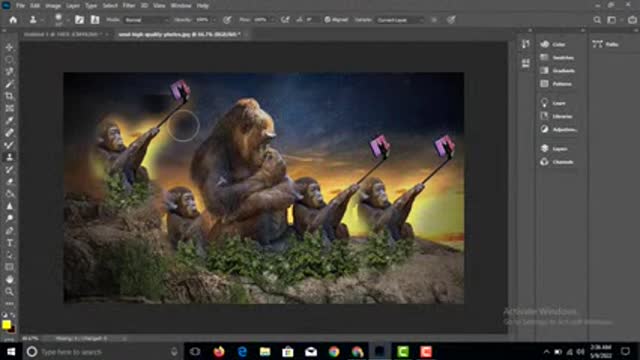Screen dimensions: 640x360
Task: Click the Search icon in options bar
Action: 597,20
